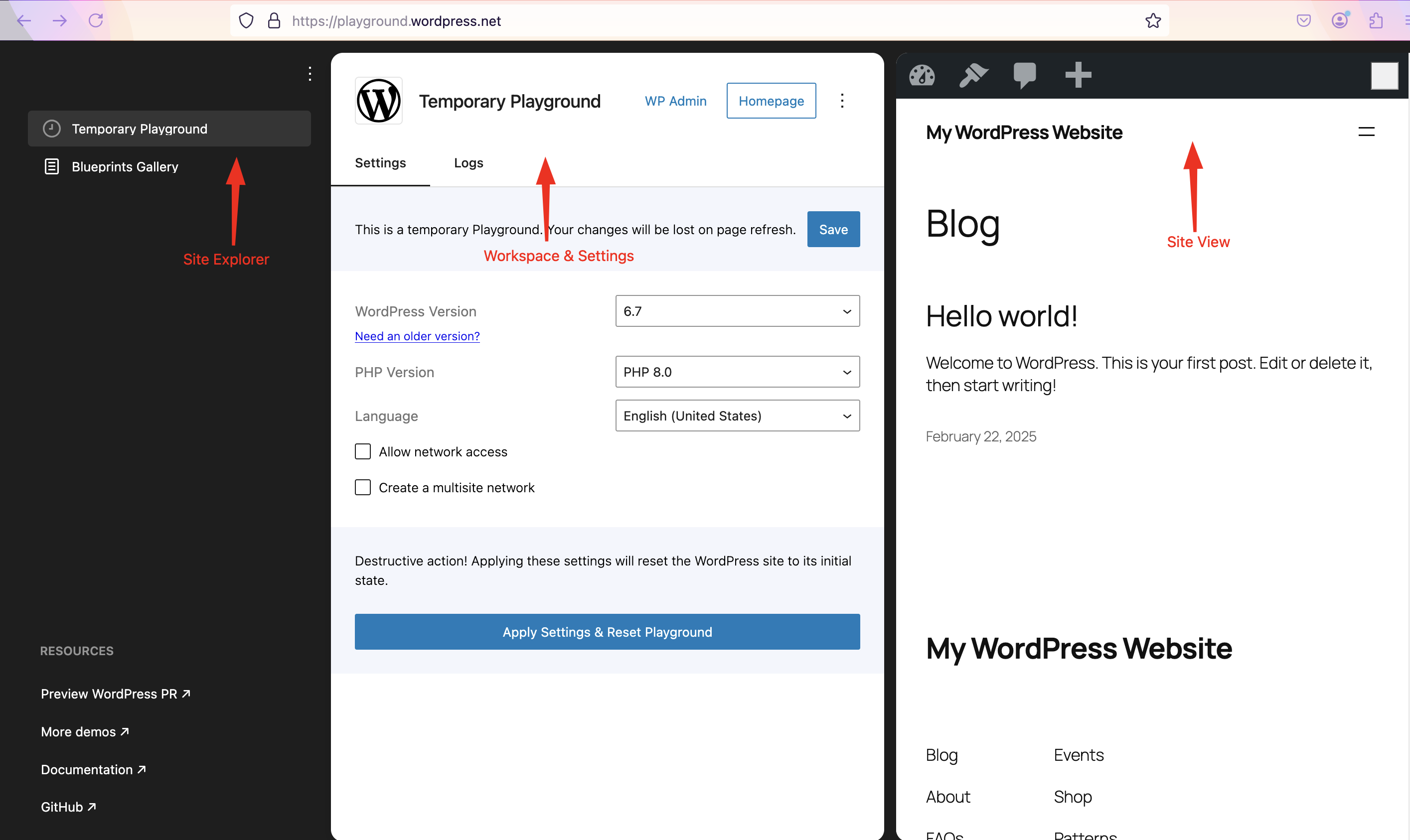The image size is (1410, 840).
Task: Open the Firefox account profile icon
Action: (x=1340, y=21)
